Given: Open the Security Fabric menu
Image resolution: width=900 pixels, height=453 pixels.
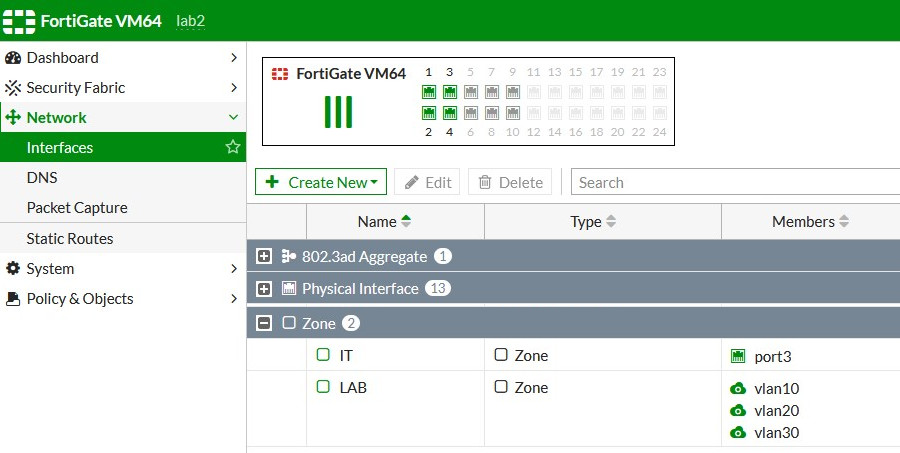Looking at the screenshot, I should pyautogui.click(x=123, y=87).
